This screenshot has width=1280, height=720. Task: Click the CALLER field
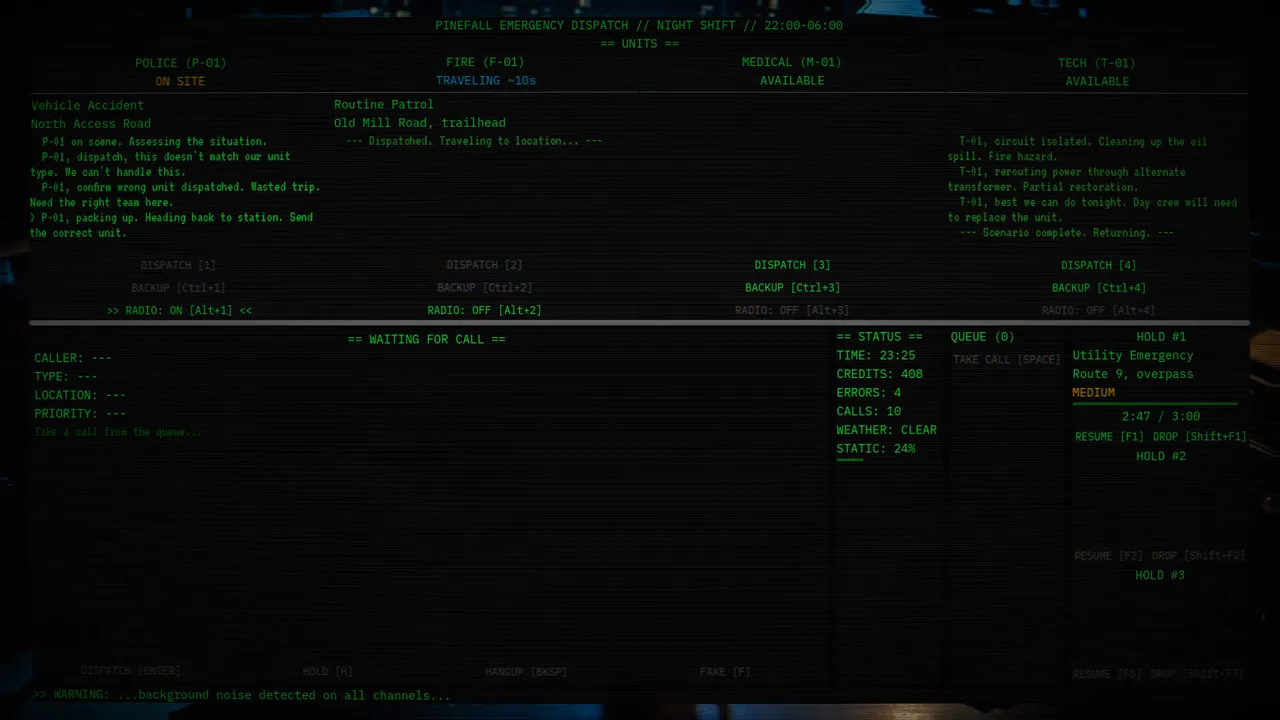73,358
